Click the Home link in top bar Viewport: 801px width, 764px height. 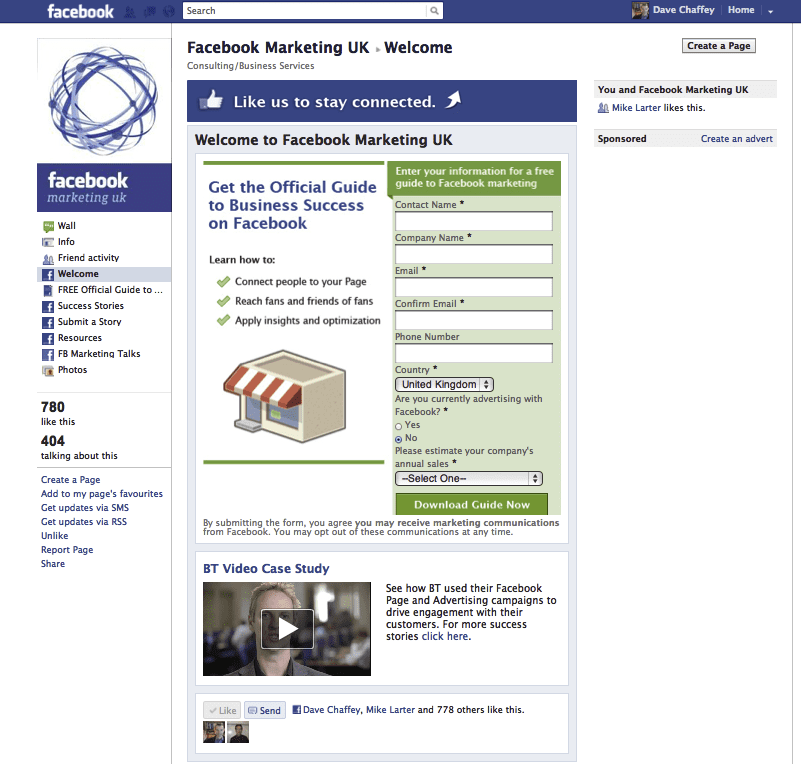coord(741,10)
